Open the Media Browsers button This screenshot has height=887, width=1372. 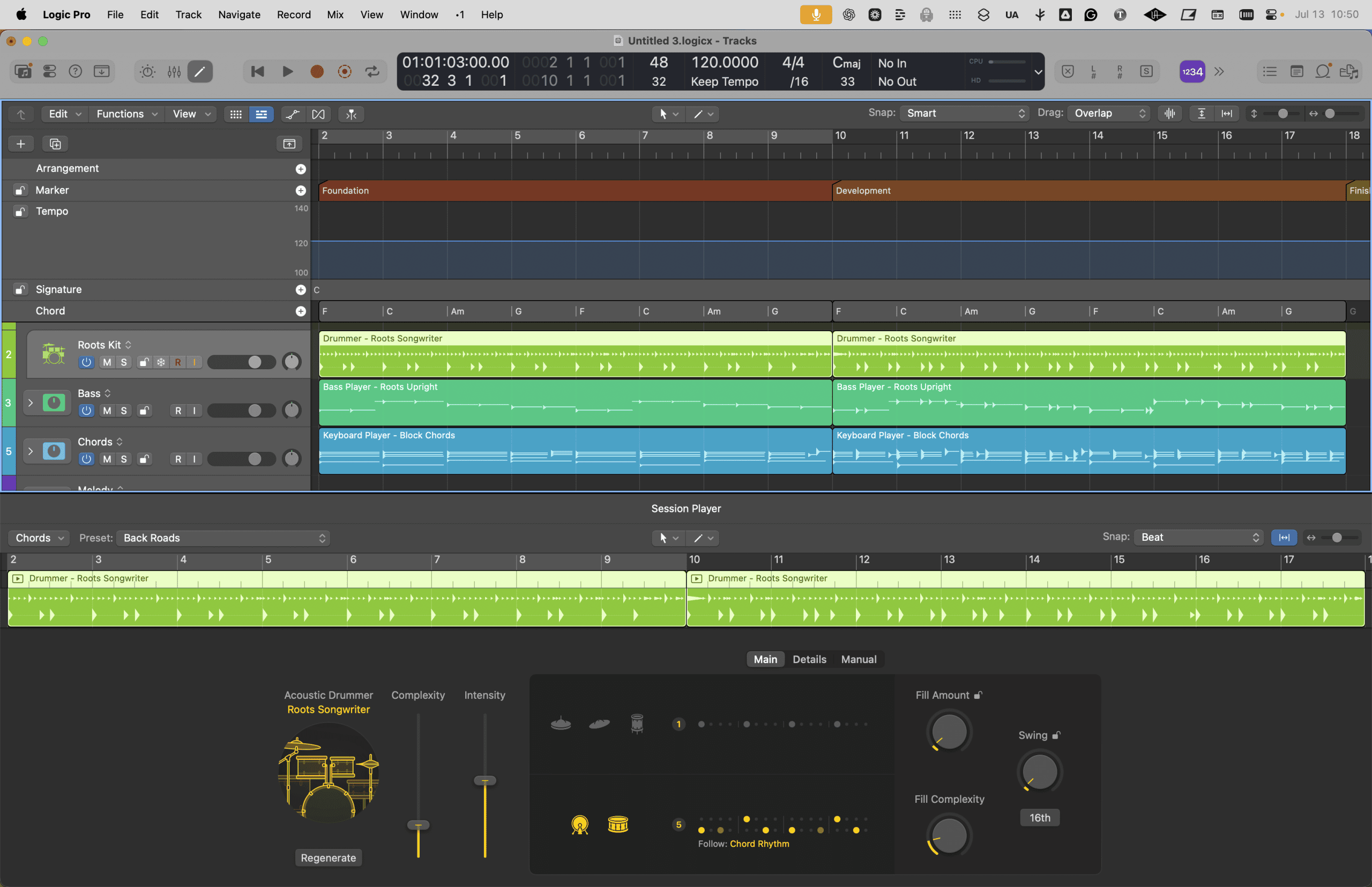point(1349,71)
